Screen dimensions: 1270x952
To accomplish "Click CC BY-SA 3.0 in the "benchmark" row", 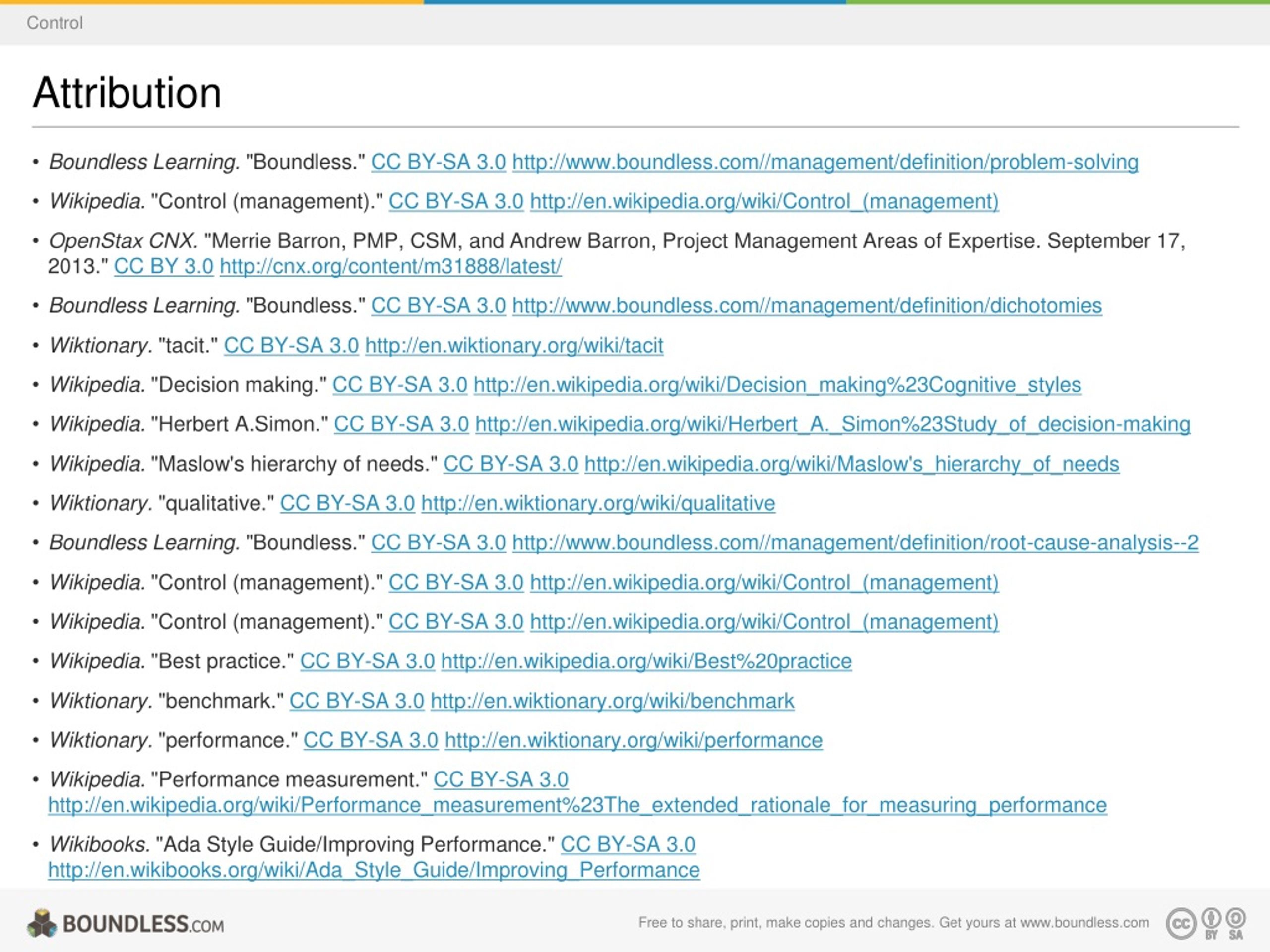I will (357, 701).
